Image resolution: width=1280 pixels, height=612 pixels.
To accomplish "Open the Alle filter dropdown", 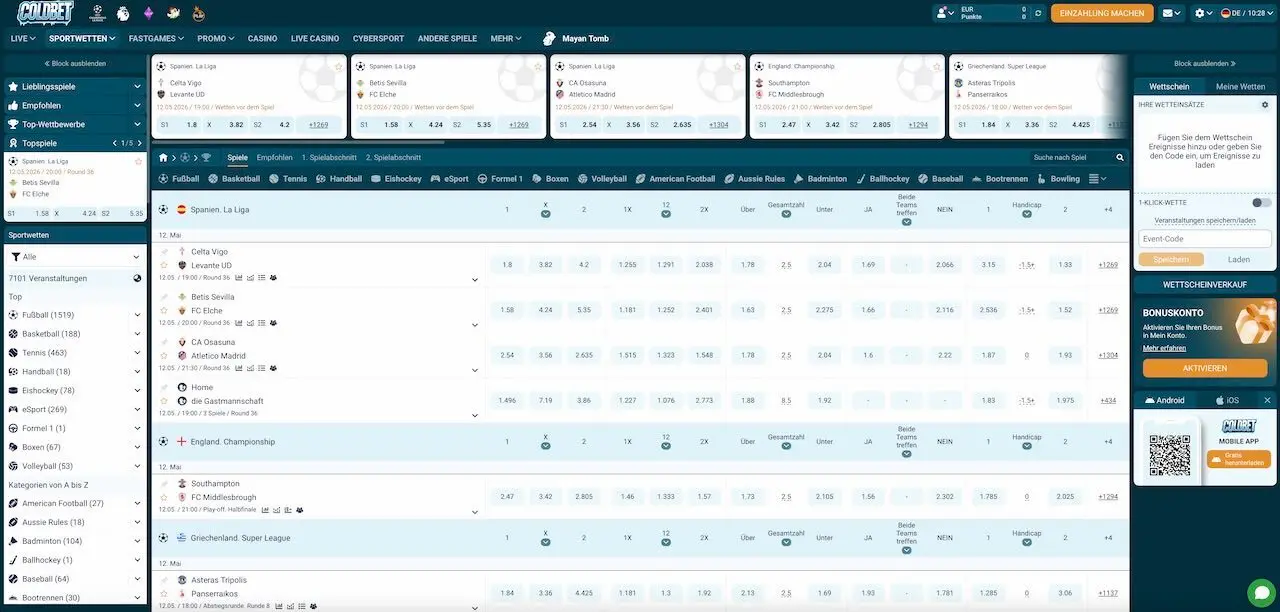I will 75,257.
